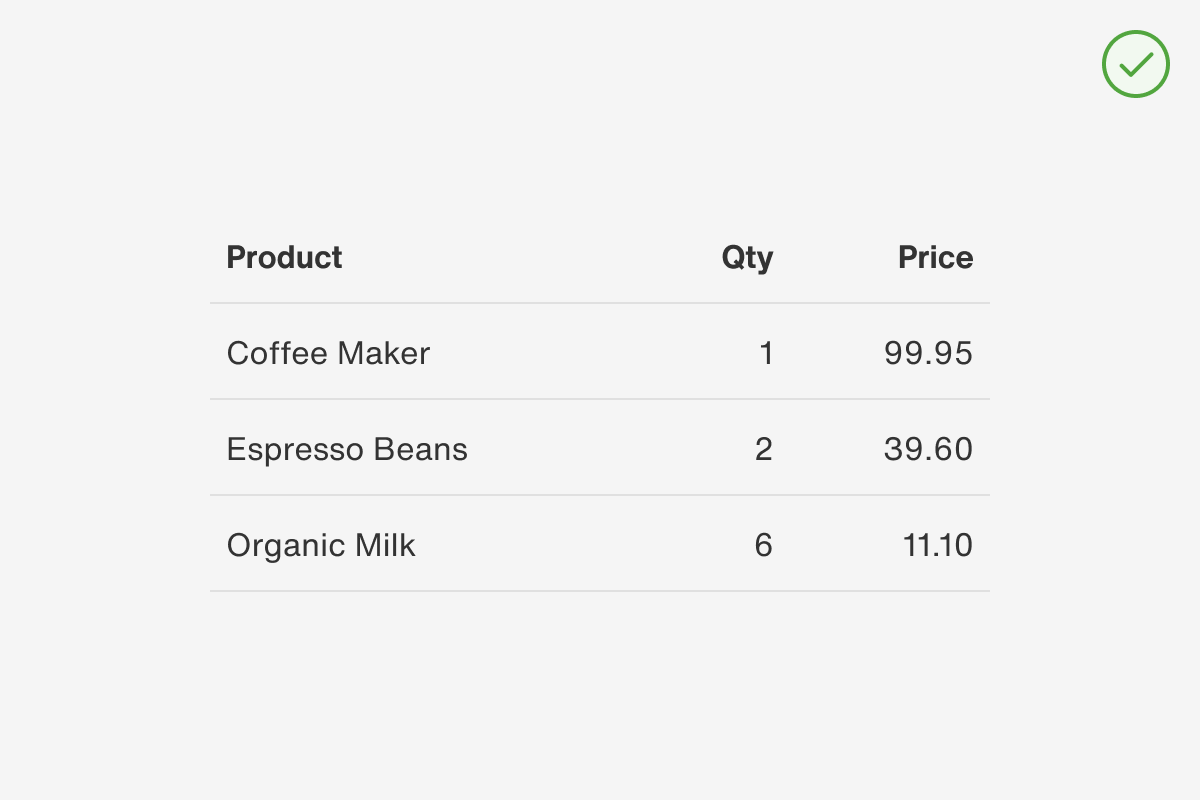Click the Qty column header
1200x800 pixels.
(747, 257)
